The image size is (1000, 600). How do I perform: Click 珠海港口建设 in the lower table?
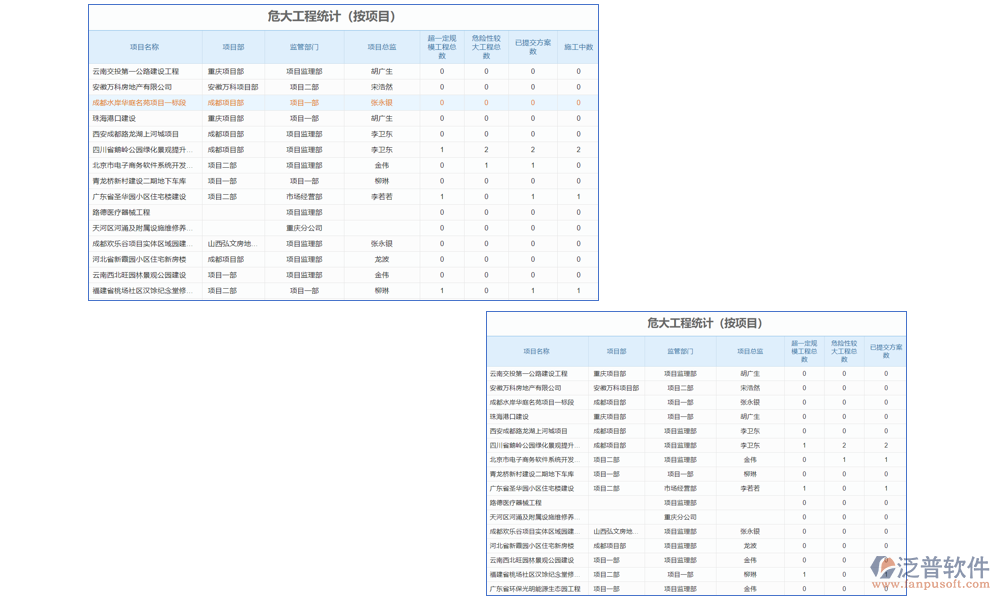click(509, 416)
